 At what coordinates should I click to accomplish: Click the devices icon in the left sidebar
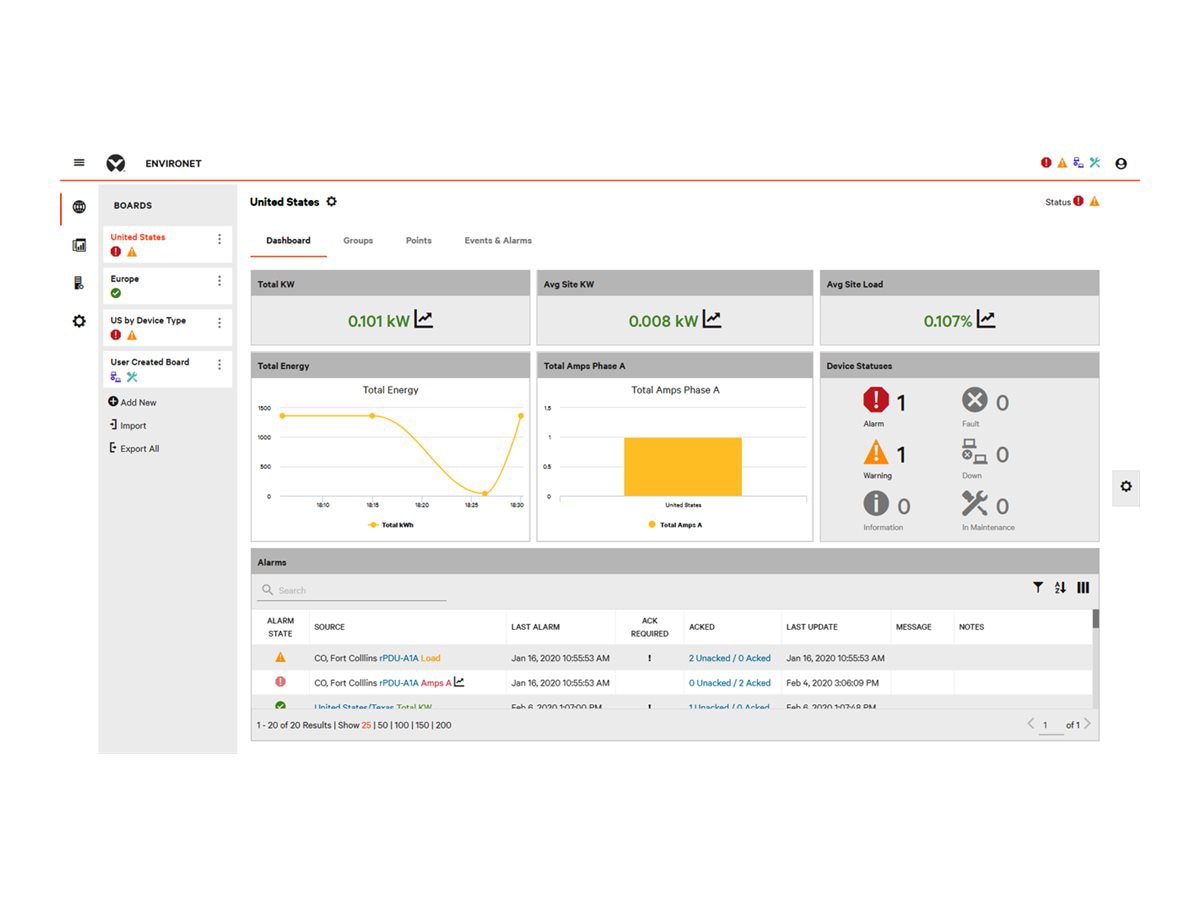pos(79,282)
